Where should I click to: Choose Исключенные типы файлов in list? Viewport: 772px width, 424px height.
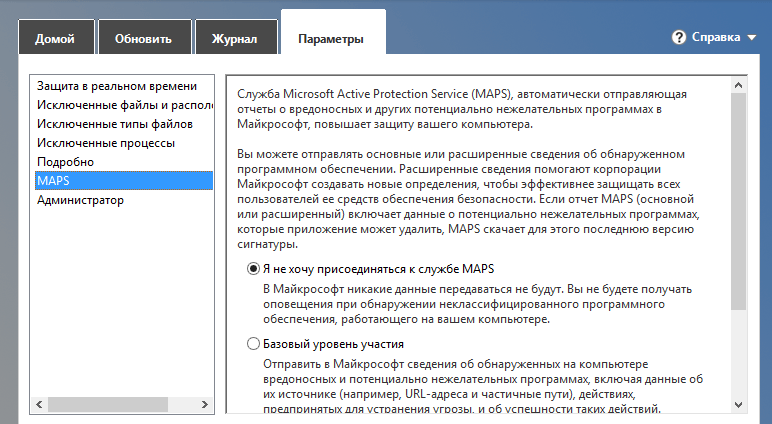click(115, 124)
